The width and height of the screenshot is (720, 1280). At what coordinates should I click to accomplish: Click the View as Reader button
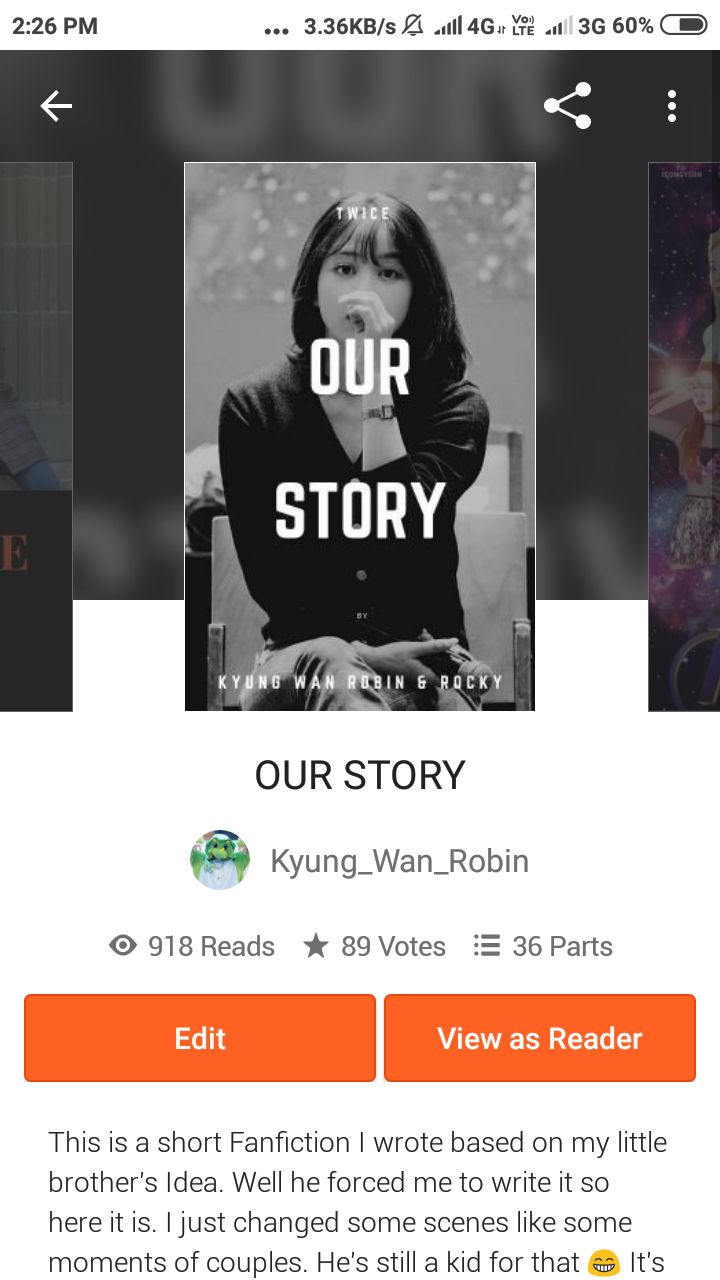pos(540,1038)
